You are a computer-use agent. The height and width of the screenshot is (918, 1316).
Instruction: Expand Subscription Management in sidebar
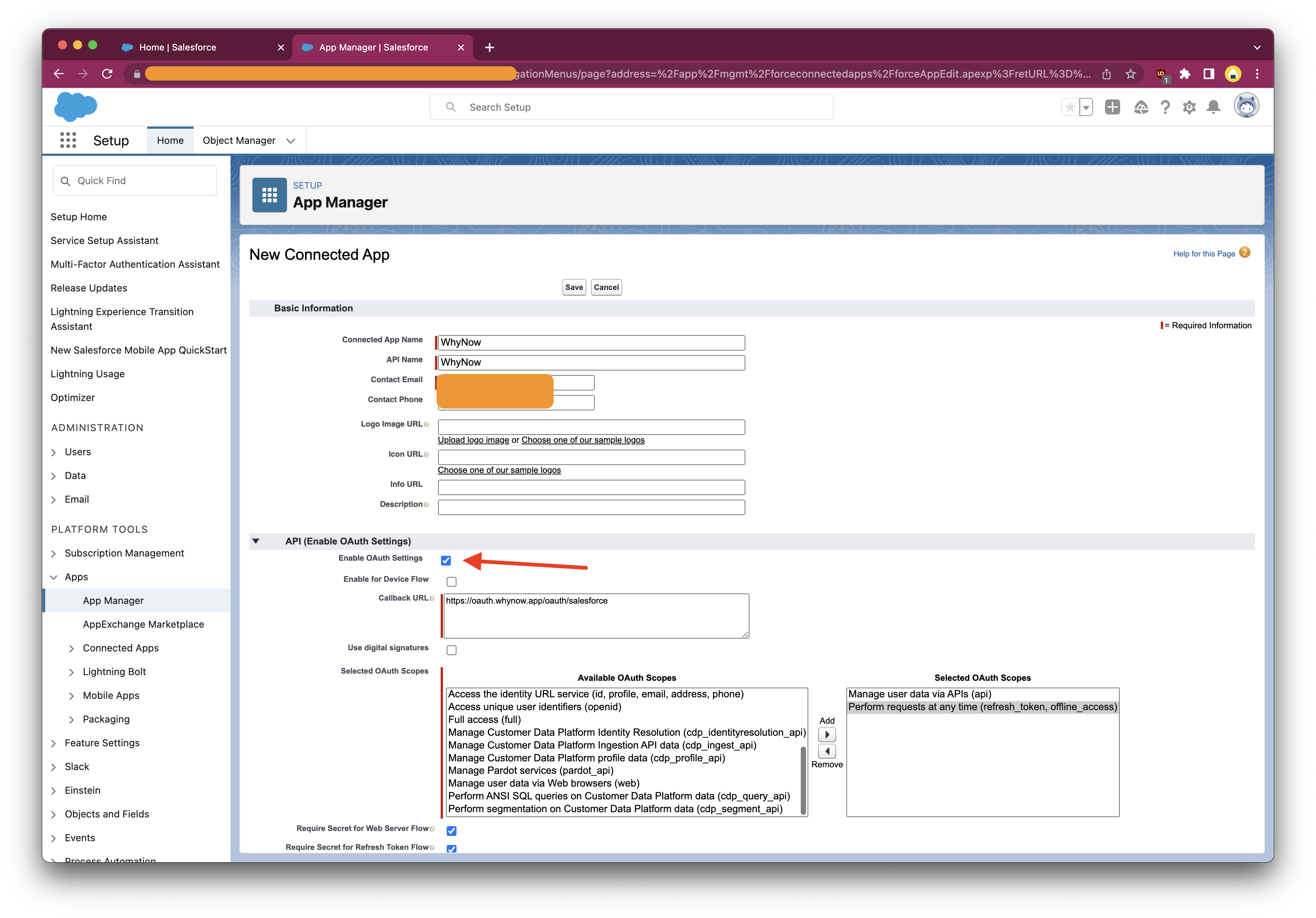click(x=53, y=554)
